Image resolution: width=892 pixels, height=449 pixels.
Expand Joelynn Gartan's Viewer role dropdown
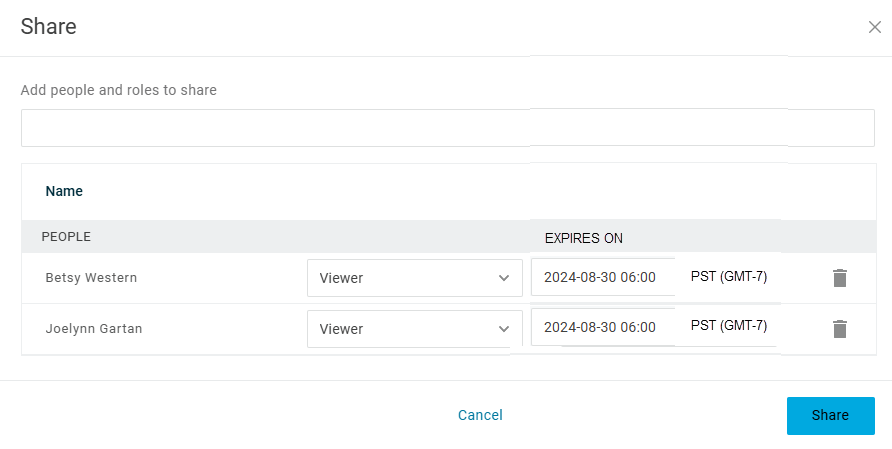click(414, 329)
